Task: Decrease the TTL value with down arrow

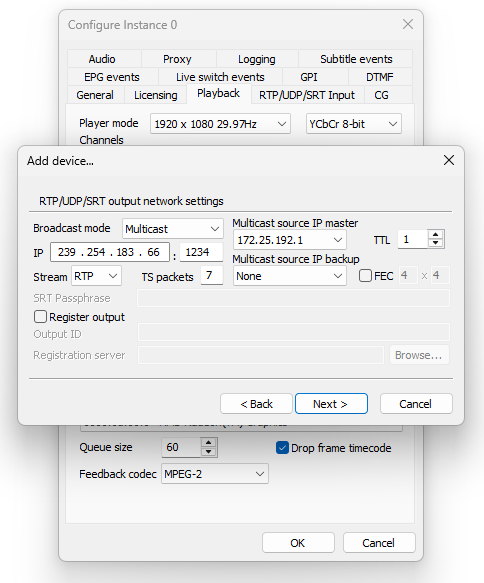Action: point(435,243)
